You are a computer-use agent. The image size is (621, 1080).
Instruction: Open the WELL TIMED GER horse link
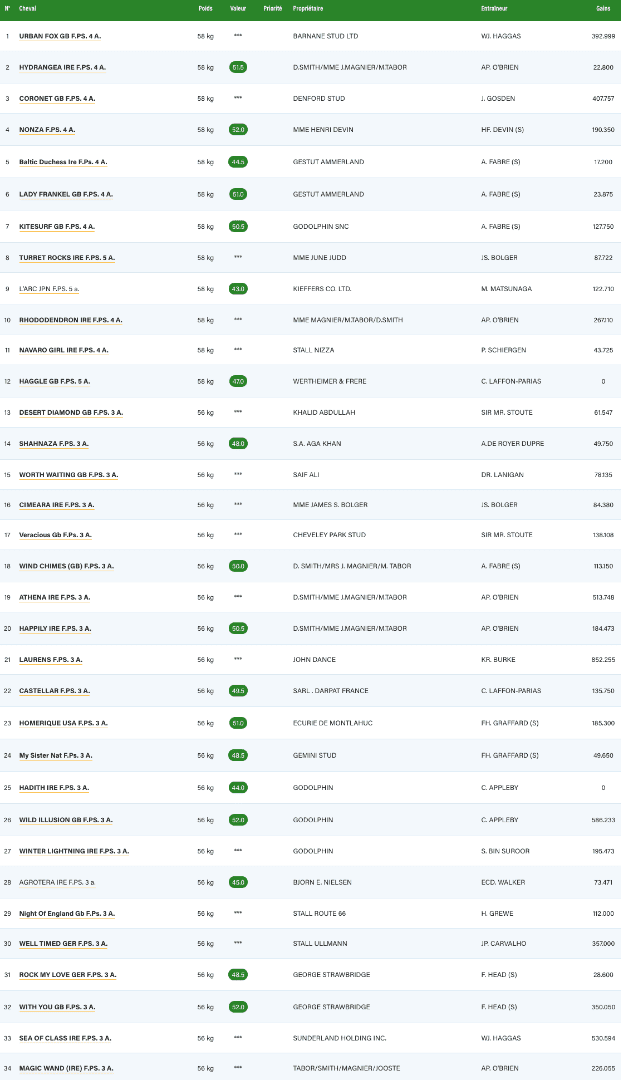click(x=63, y=944)
